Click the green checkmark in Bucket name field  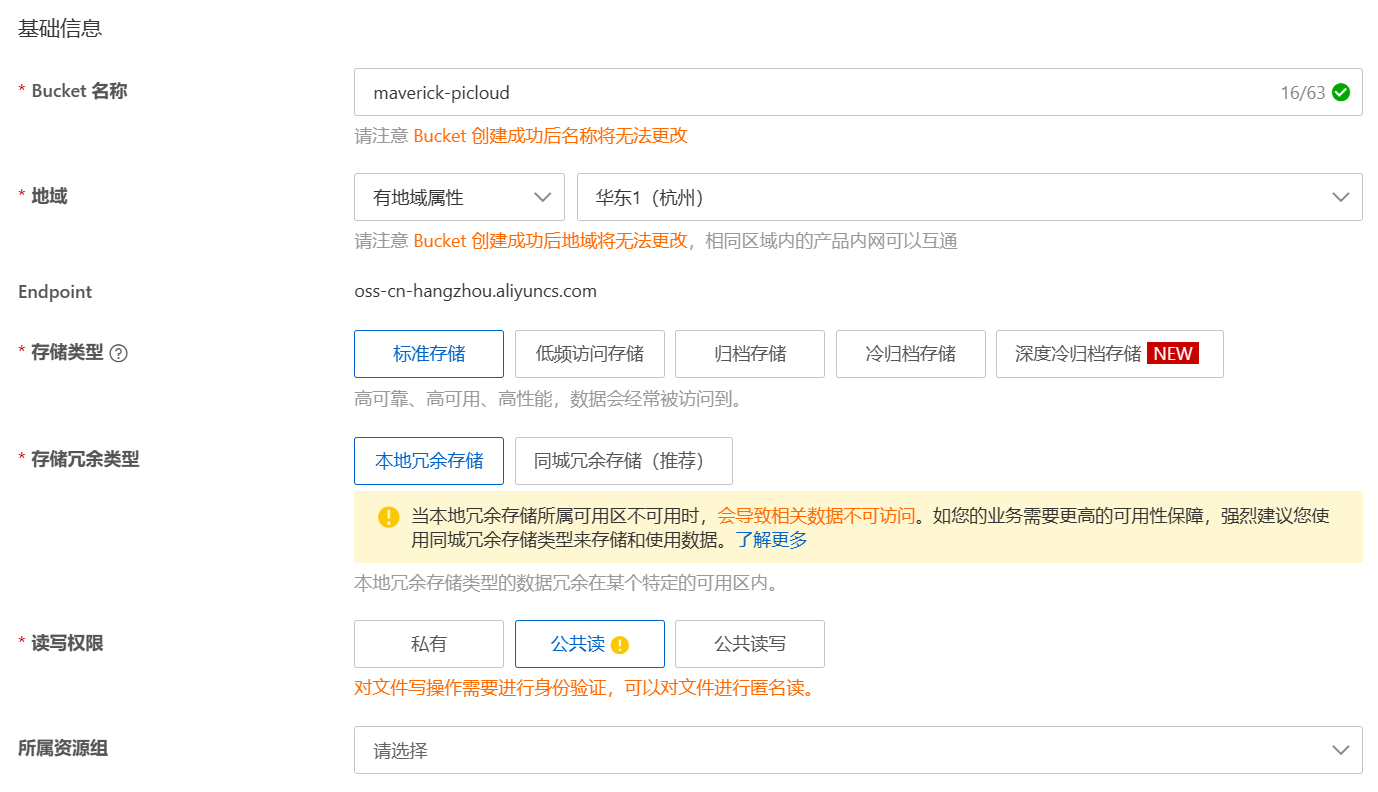(x=1341, y=92)
